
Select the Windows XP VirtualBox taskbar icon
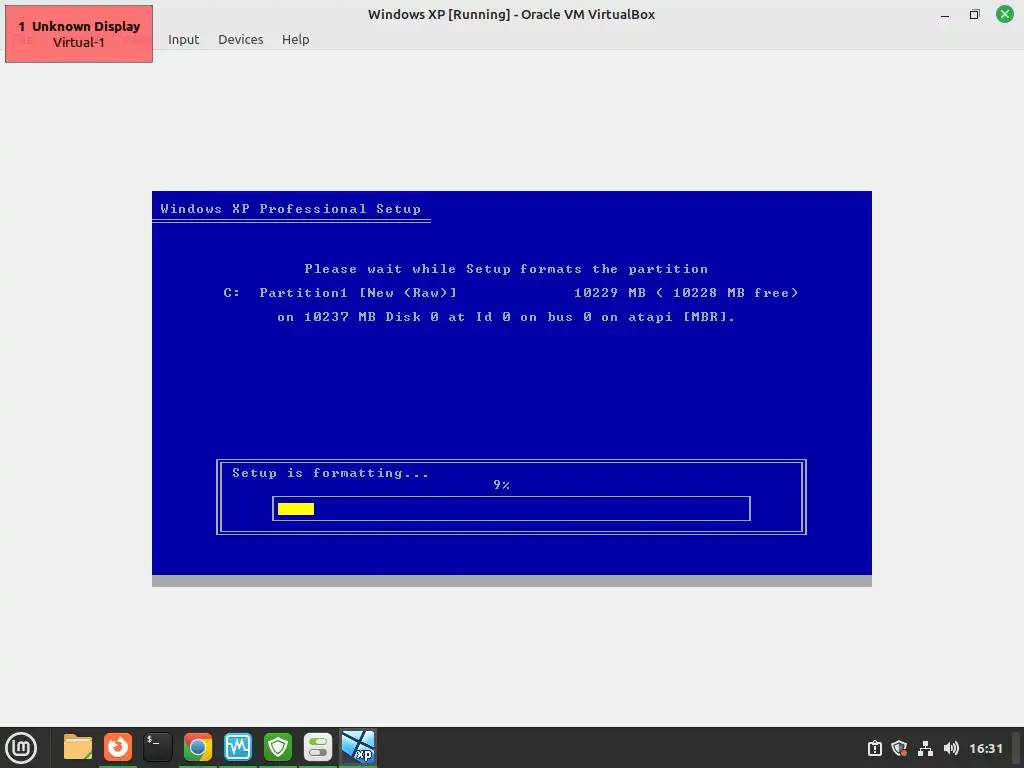coord(359,747)
